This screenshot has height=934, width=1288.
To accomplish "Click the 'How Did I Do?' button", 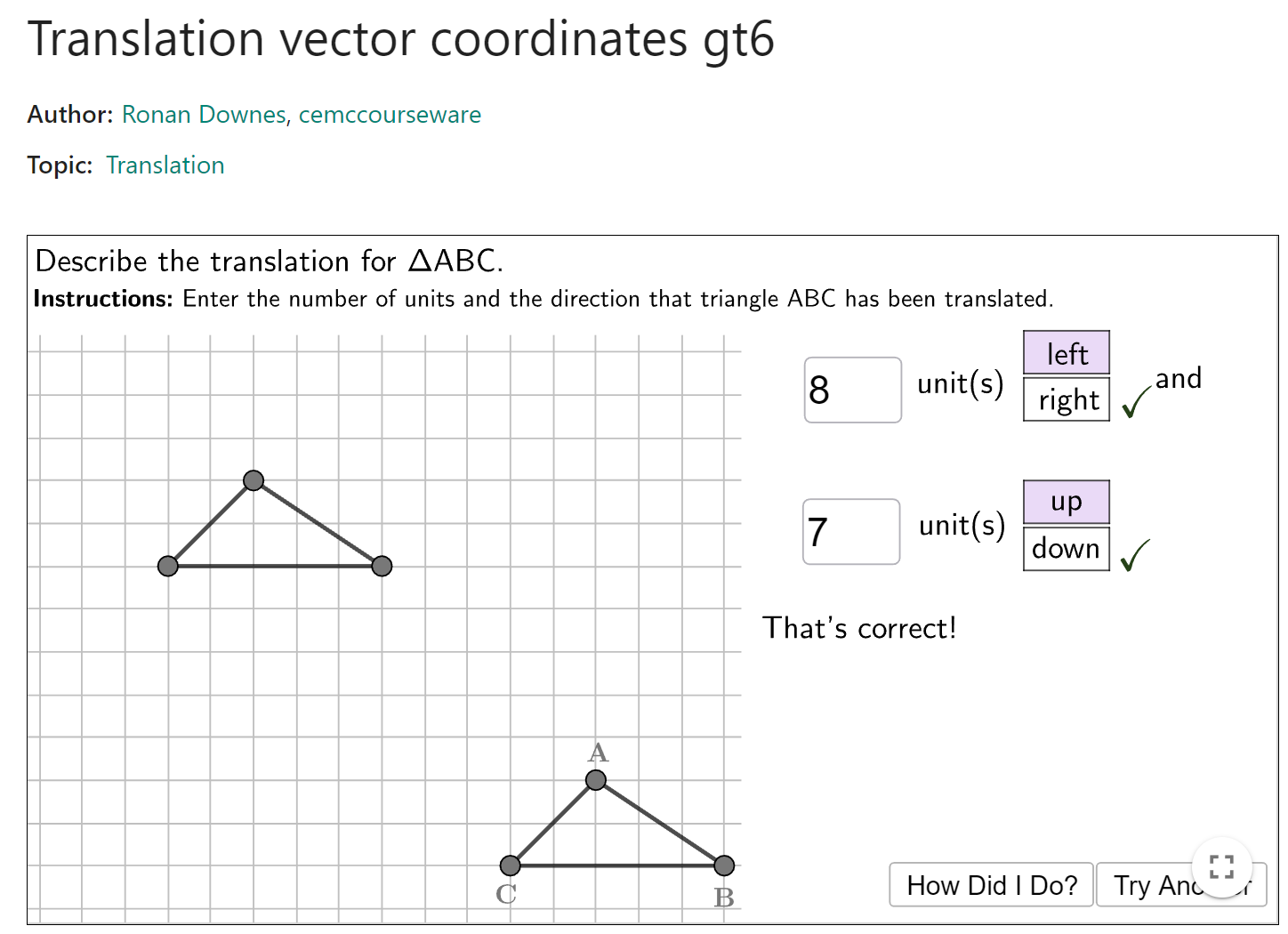I will tap(992, 885).
